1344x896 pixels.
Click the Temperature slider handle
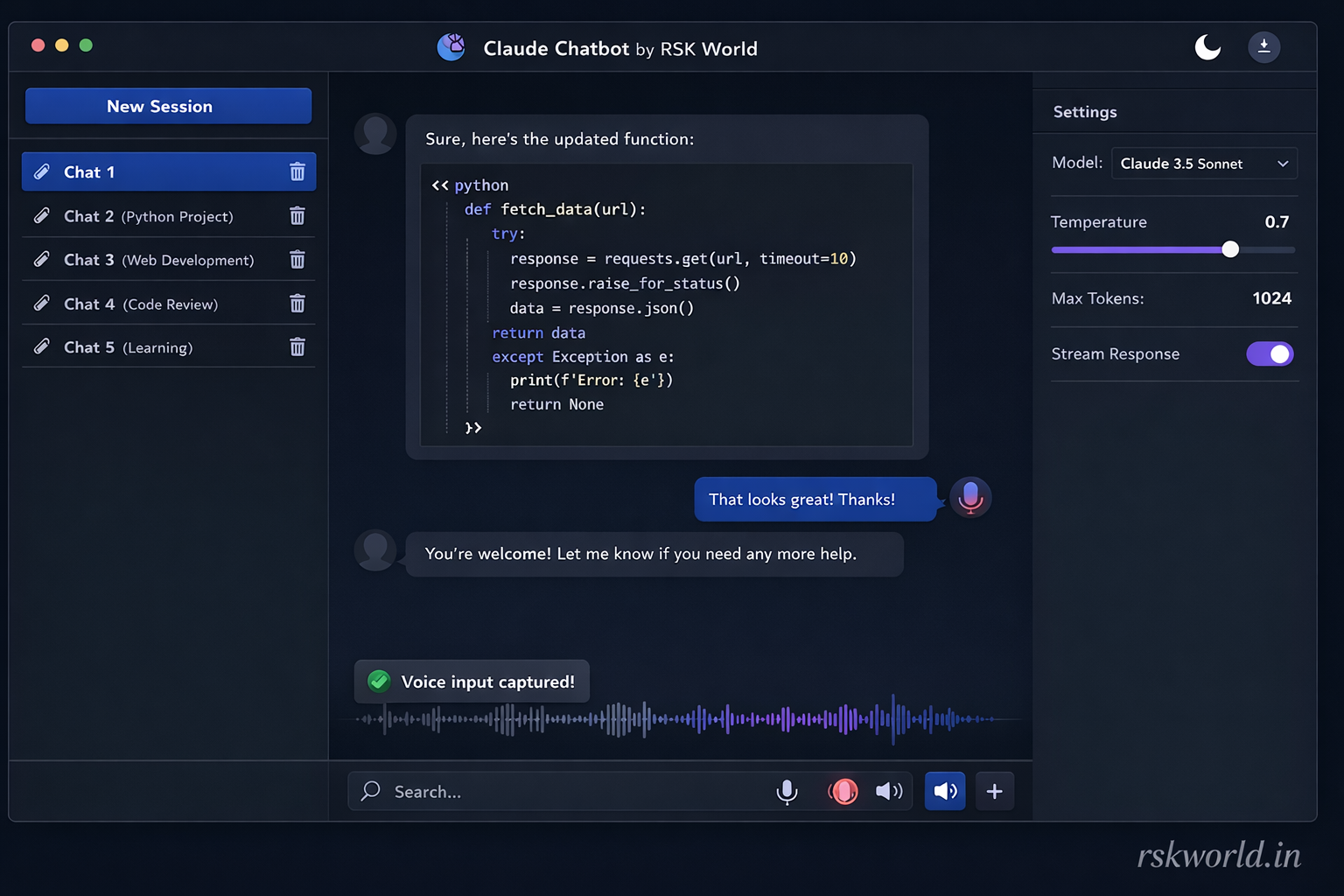(x=1230, y=249)
